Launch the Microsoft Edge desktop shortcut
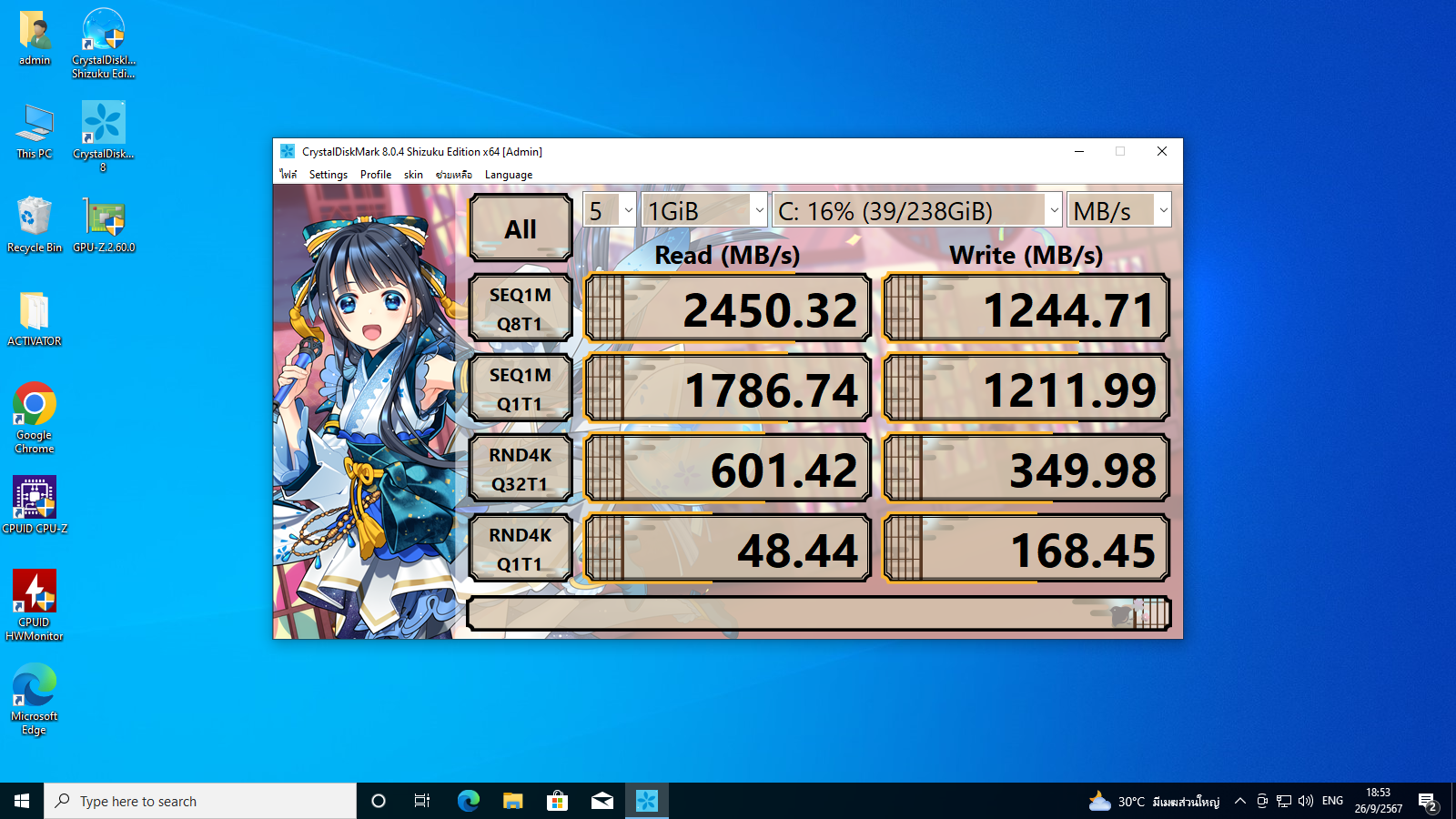The width and height of the screenshot is (1456, 819). point(35,699)
